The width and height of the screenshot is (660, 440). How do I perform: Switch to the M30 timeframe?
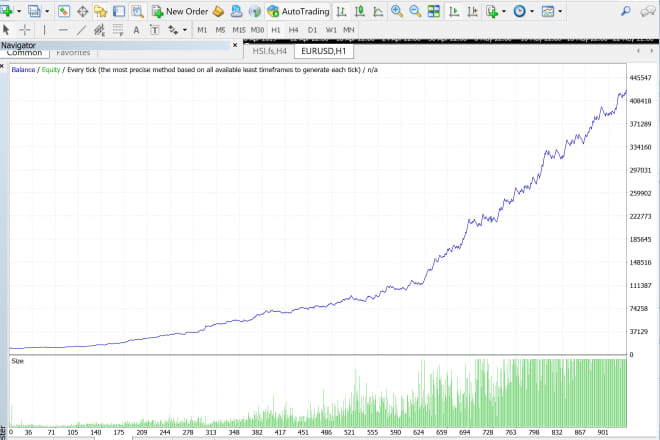257,30
